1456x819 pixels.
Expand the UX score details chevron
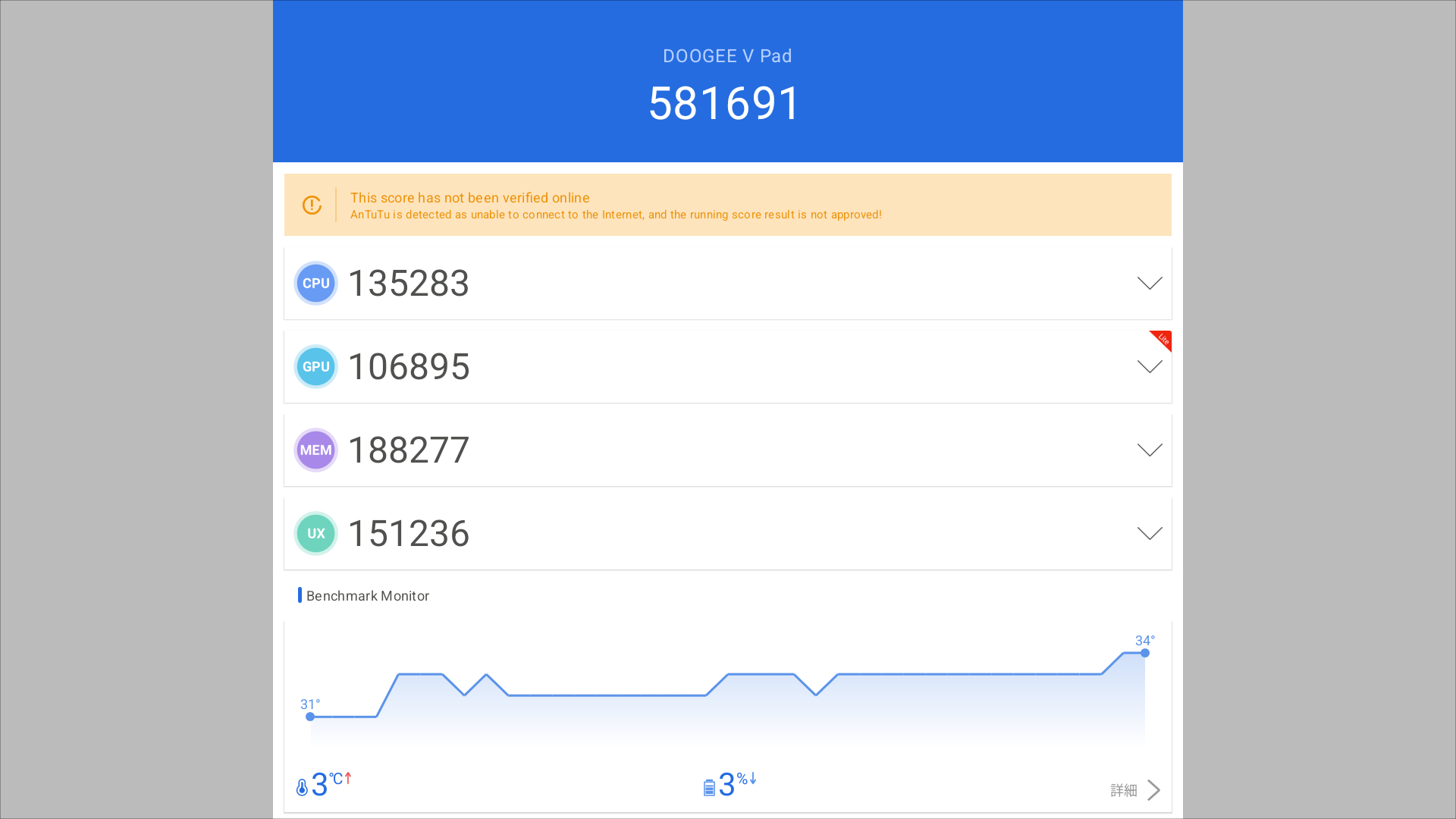(x=1150, y=534)
